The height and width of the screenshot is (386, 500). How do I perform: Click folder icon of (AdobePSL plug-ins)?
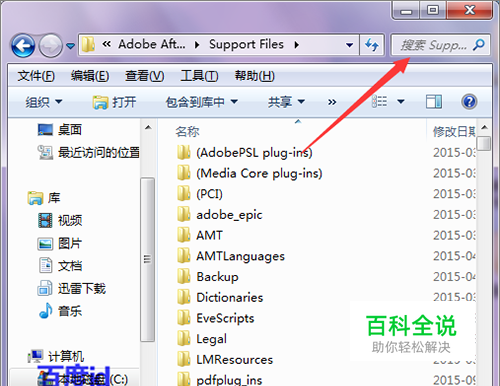[x=184, y=152]
